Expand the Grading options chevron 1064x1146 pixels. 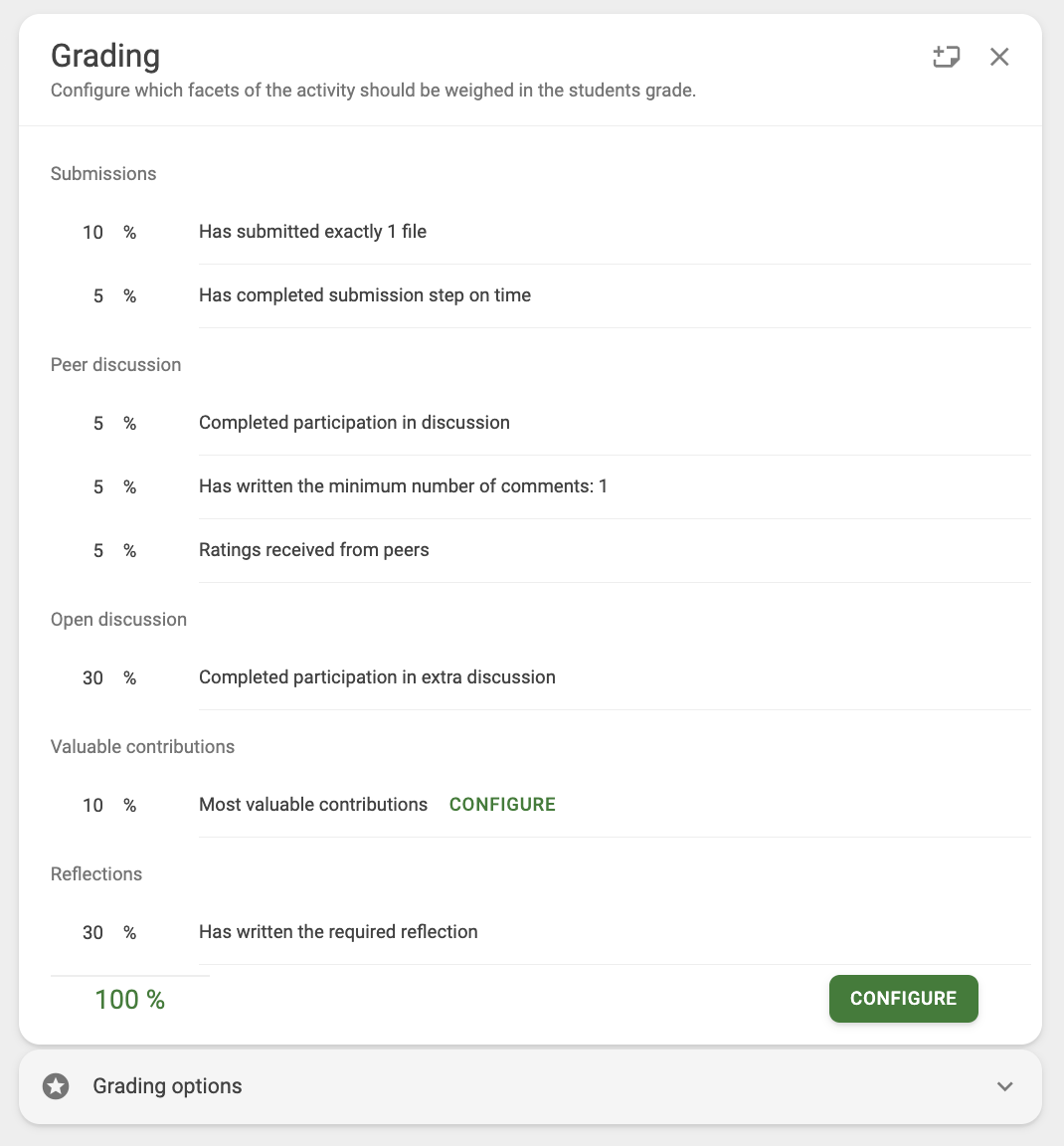1004,1086
